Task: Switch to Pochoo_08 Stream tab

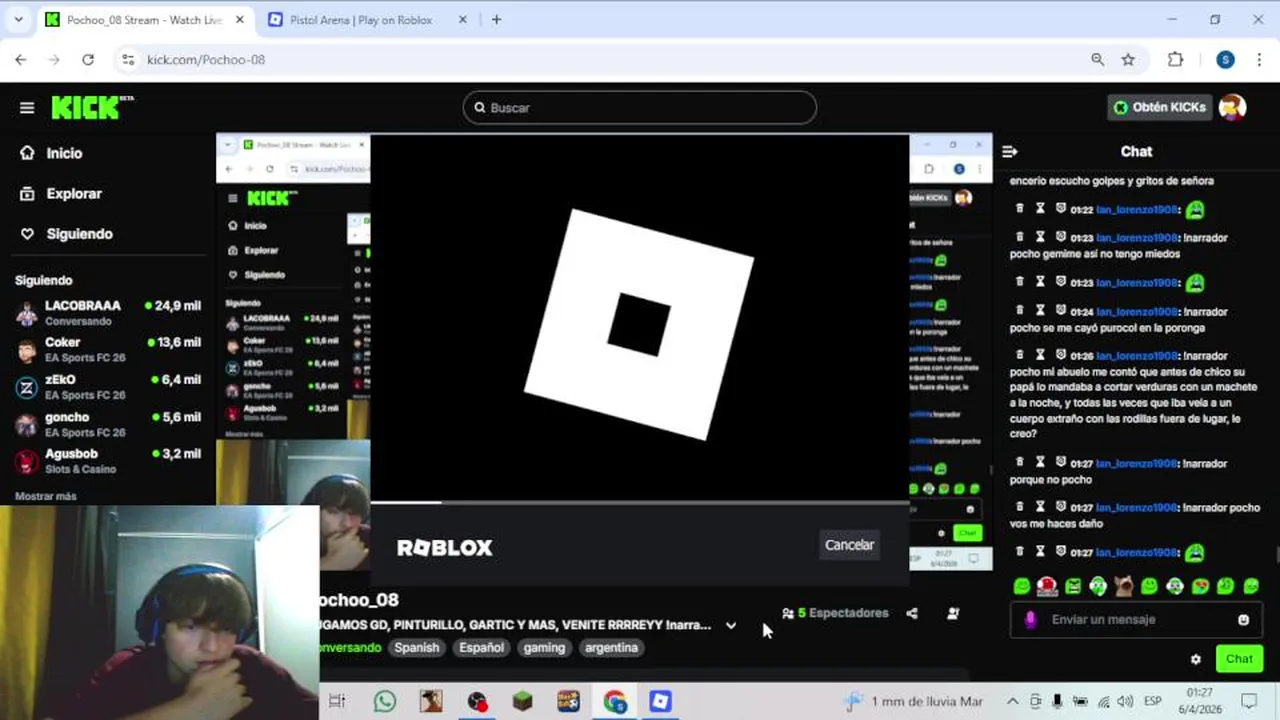Action: tap(145, 20)
